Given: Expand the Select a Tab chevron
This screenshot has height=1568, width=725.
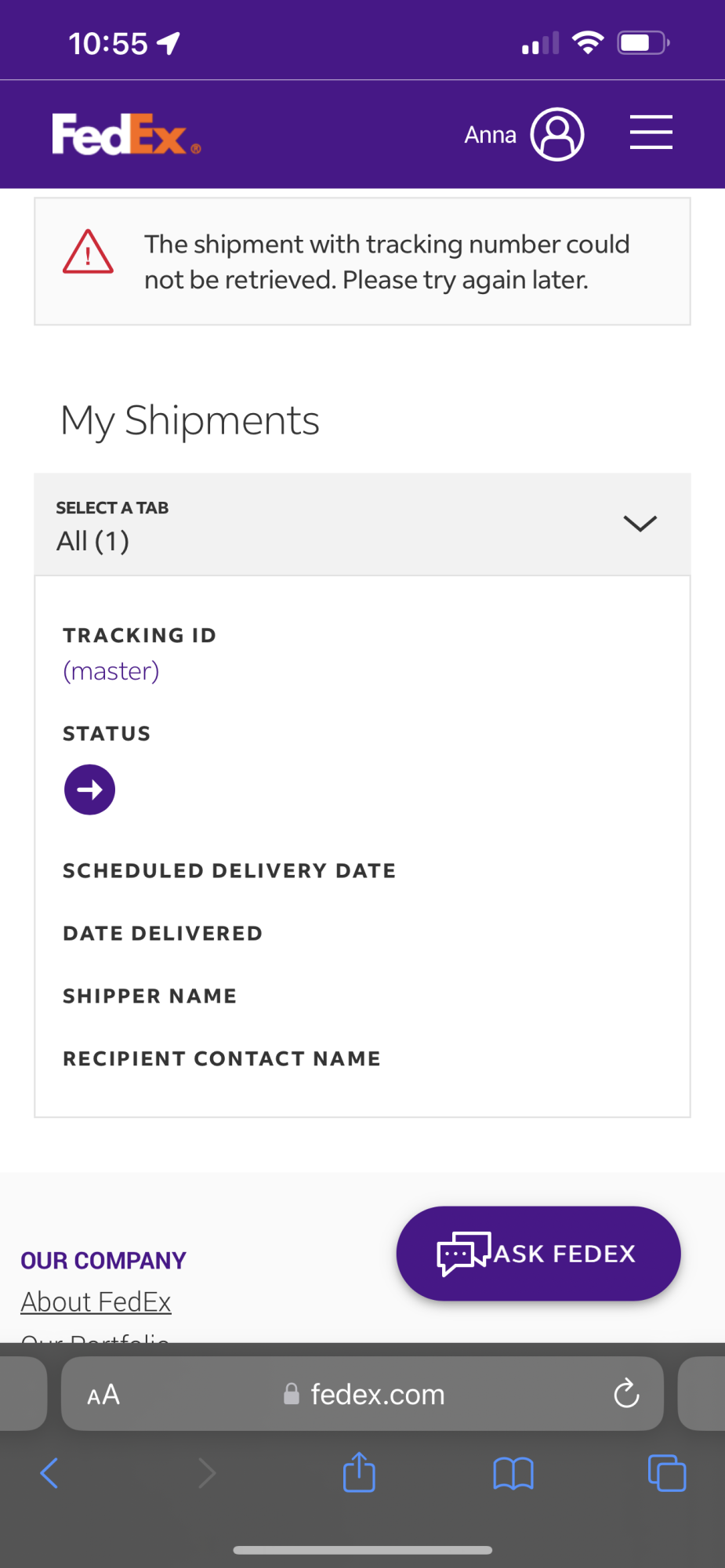Looking at the screenshot, I should (x=640, y=524).
